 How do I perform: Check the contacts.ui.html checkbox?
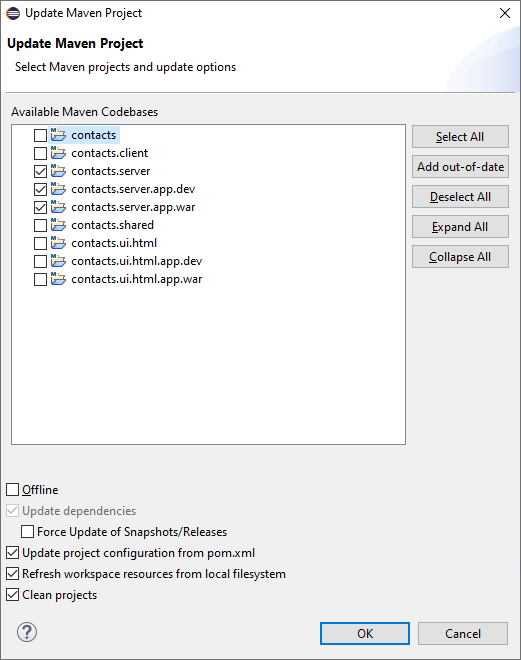[40, 243]
